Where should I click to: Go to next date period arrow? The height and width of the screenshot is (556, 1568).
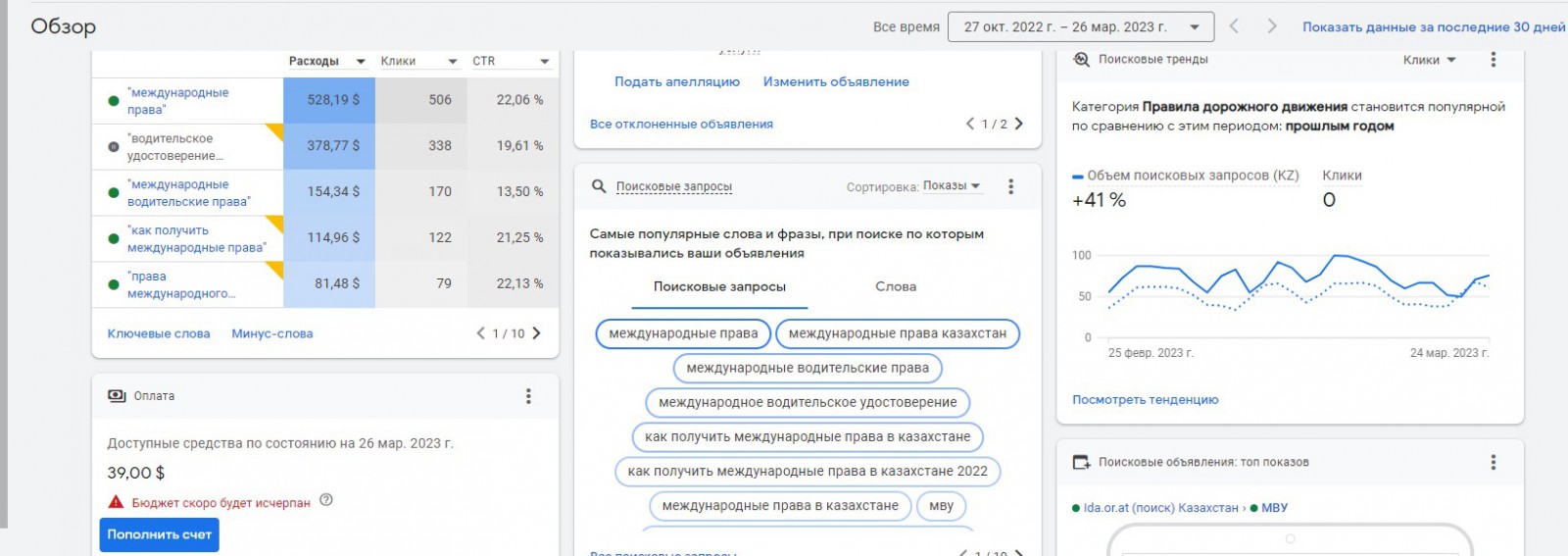point(1272,26)
